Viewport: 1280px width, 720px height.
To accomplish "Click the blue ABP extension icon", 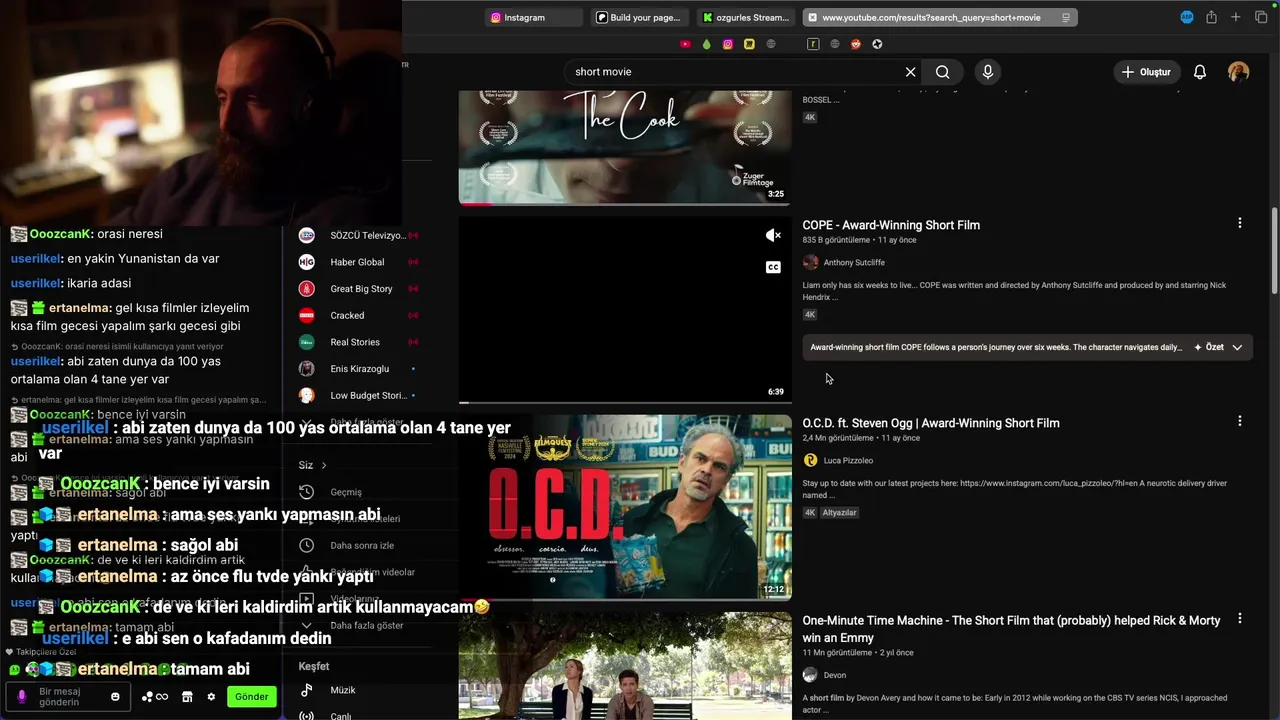I will (1187, 17).
